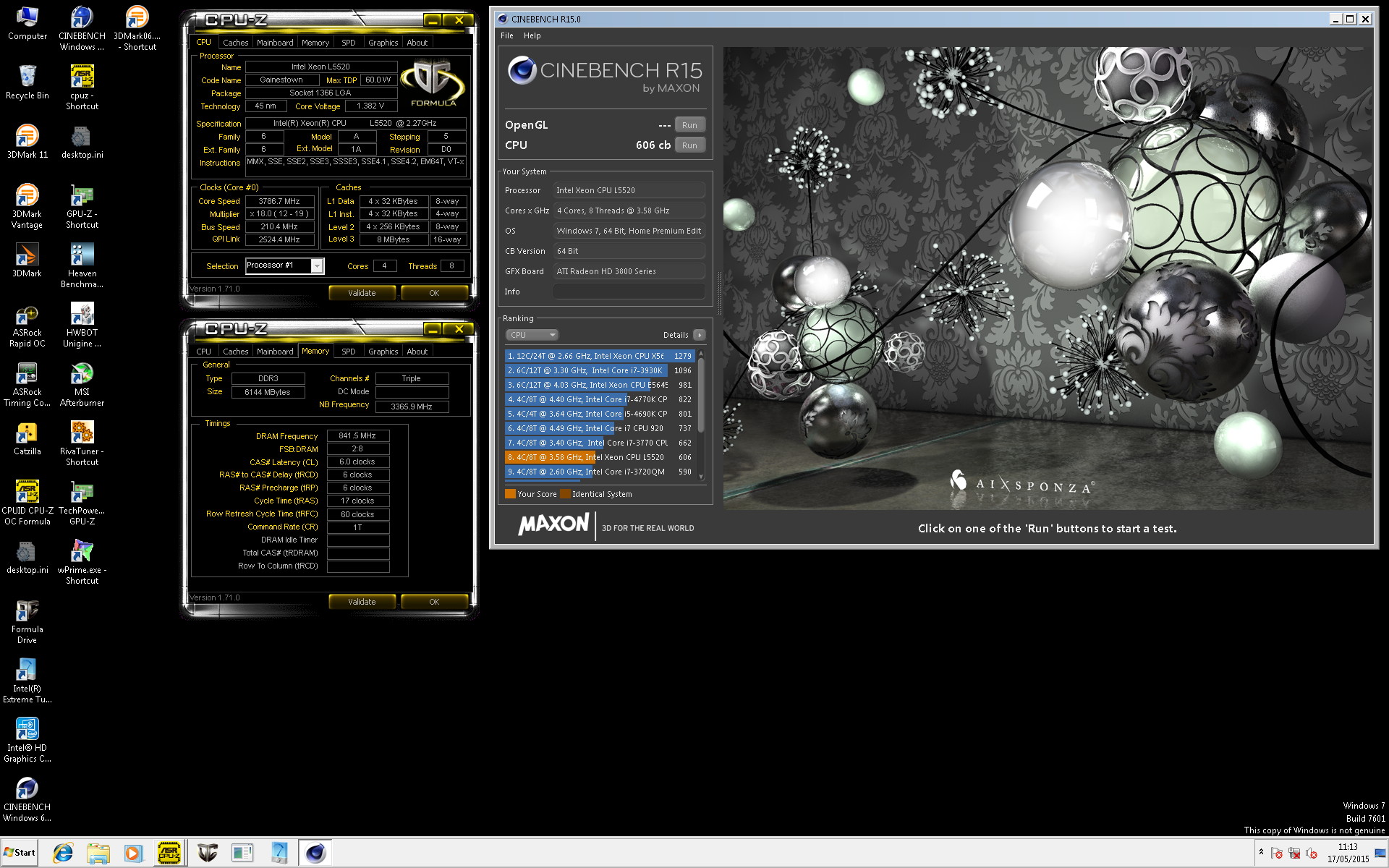Open the File menu in Cinebench

coord(506,35)
